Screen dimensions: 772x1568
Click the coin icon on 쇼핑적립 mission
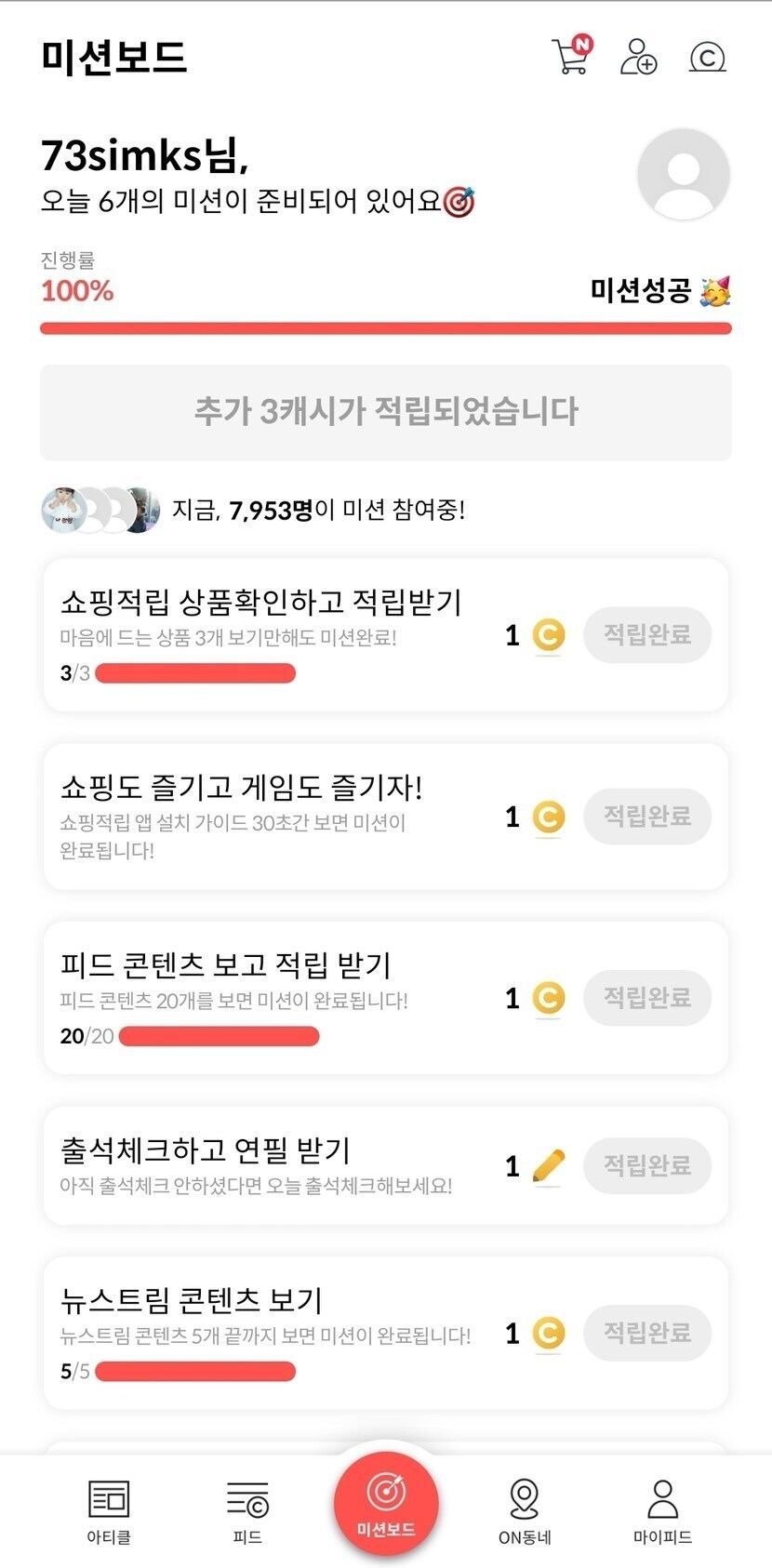(x=549, y=635)
